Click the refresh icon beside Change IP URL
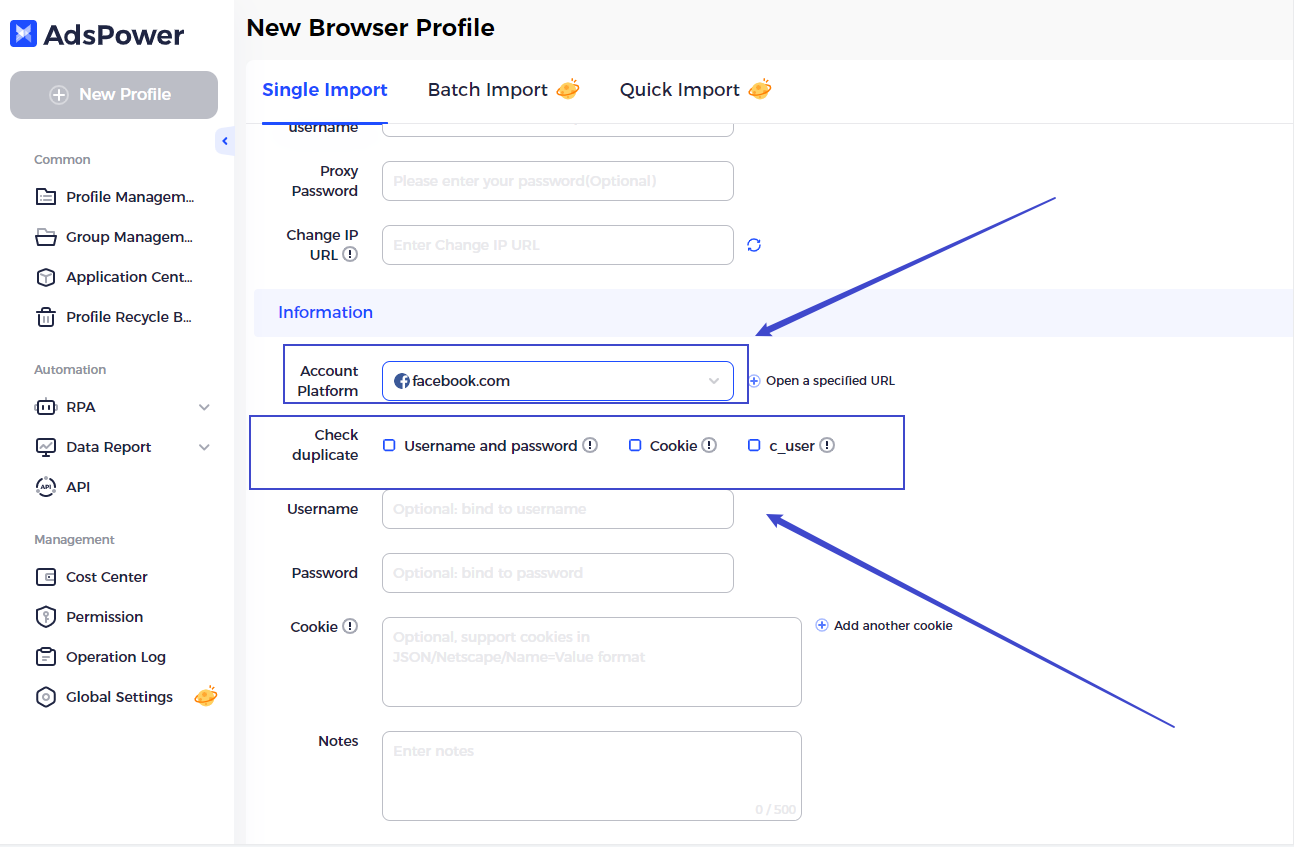Image resolution: width=1294 pixels, height=847 pixels. [x=754, y=245]
